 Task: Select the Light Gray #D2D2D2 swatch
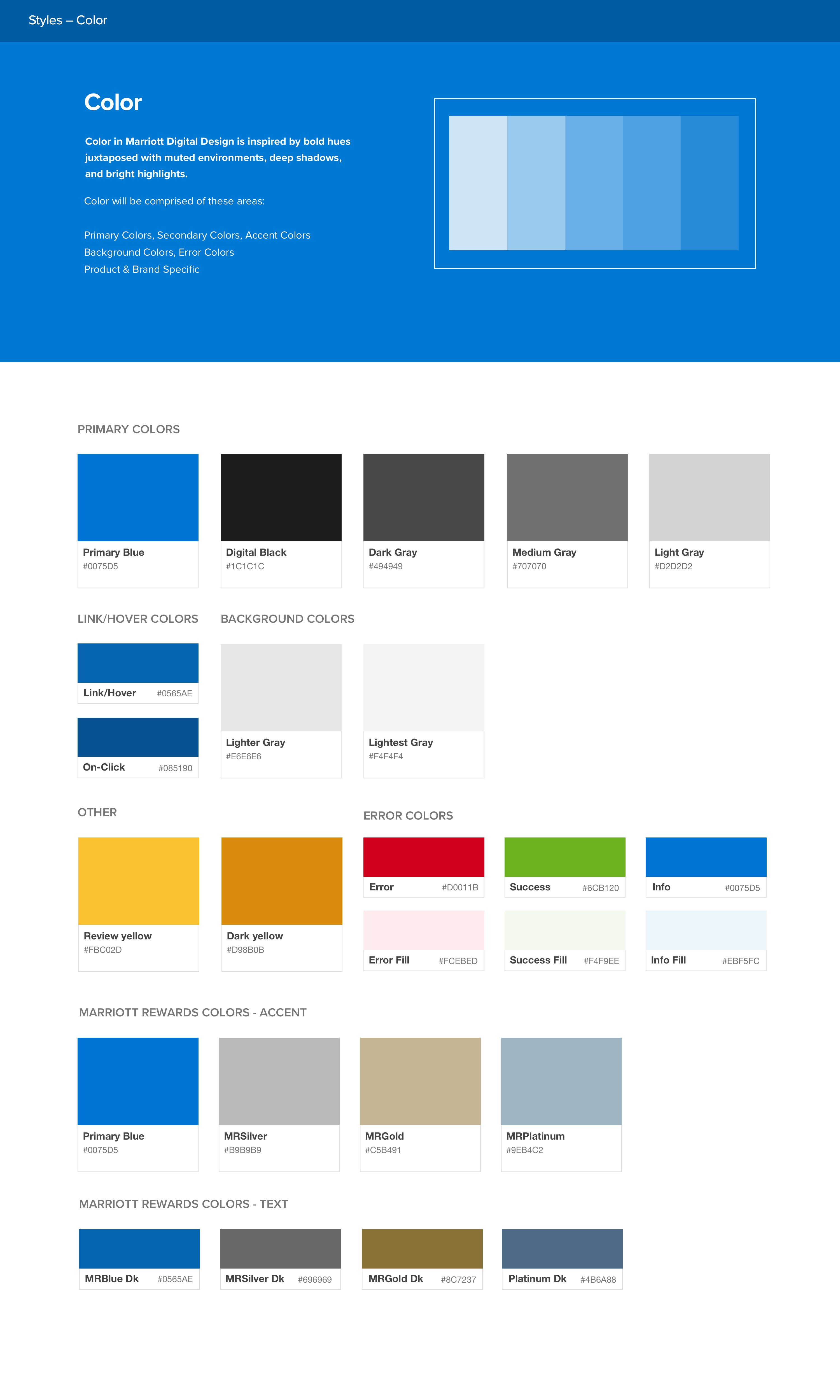[709, 497]
